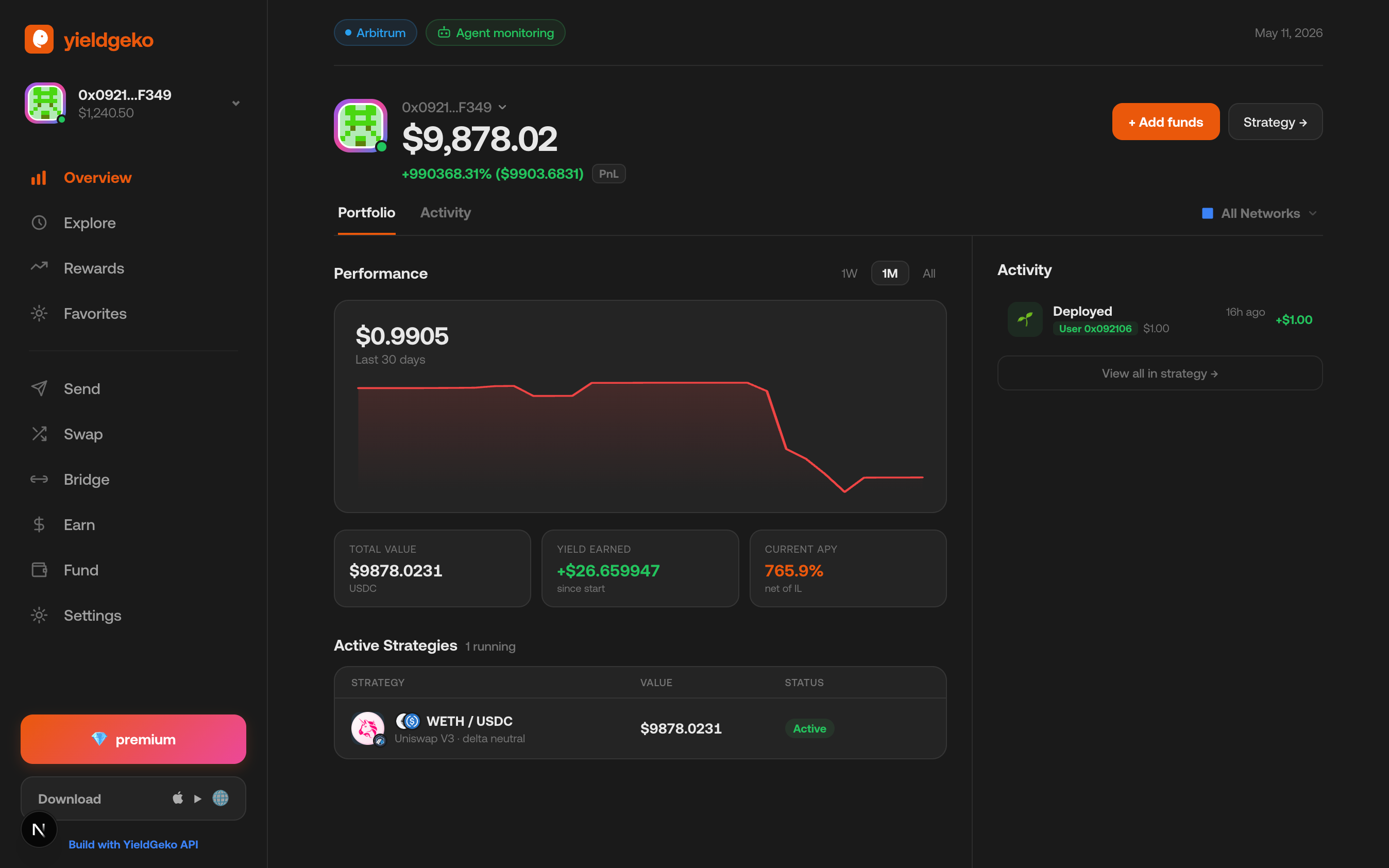The height and width of the screenshot is (868, 1389).
Task: Select the 1W performance range
Action: [x=849, y=273]
